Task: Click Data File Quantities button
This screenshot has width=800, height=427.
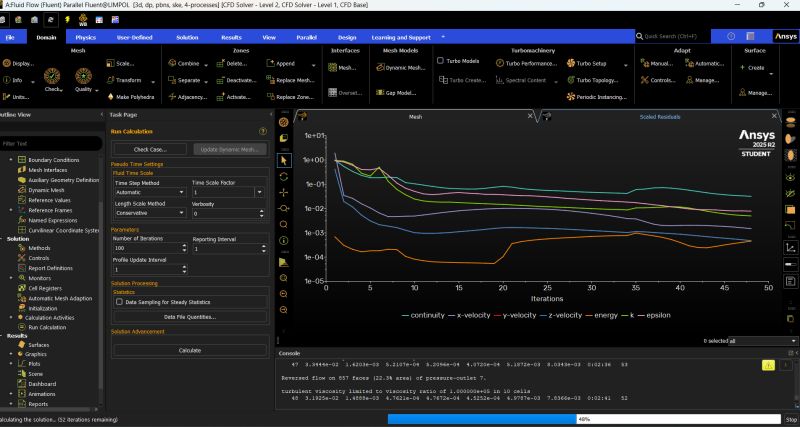Action: click(190, 317)
